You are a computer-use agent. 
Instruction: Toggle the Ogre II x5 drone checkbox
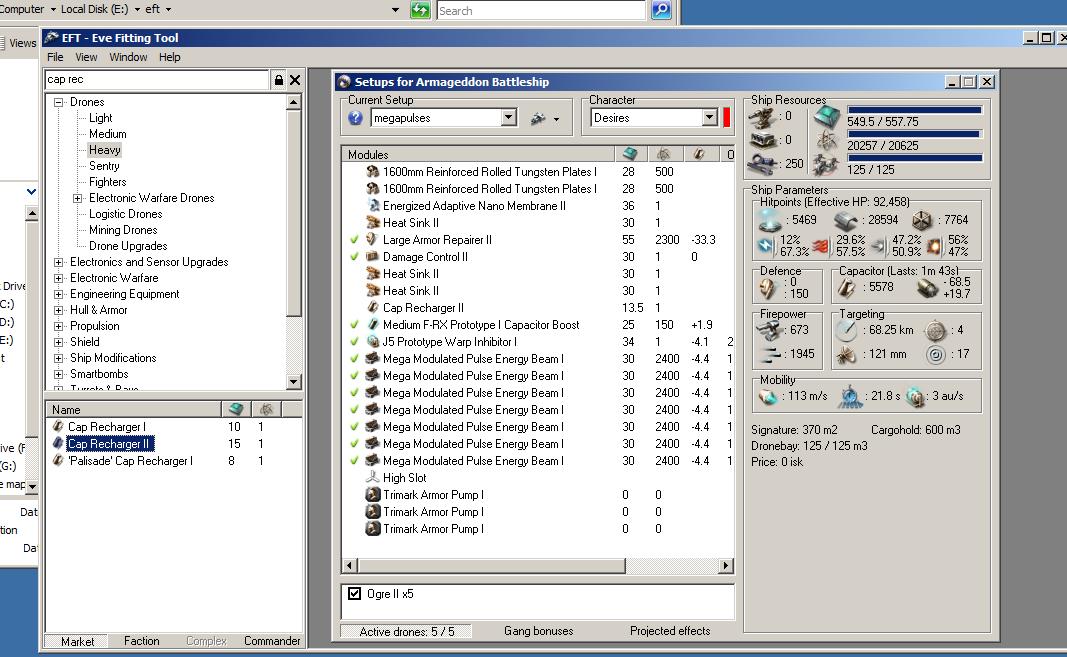pos(355,594)
